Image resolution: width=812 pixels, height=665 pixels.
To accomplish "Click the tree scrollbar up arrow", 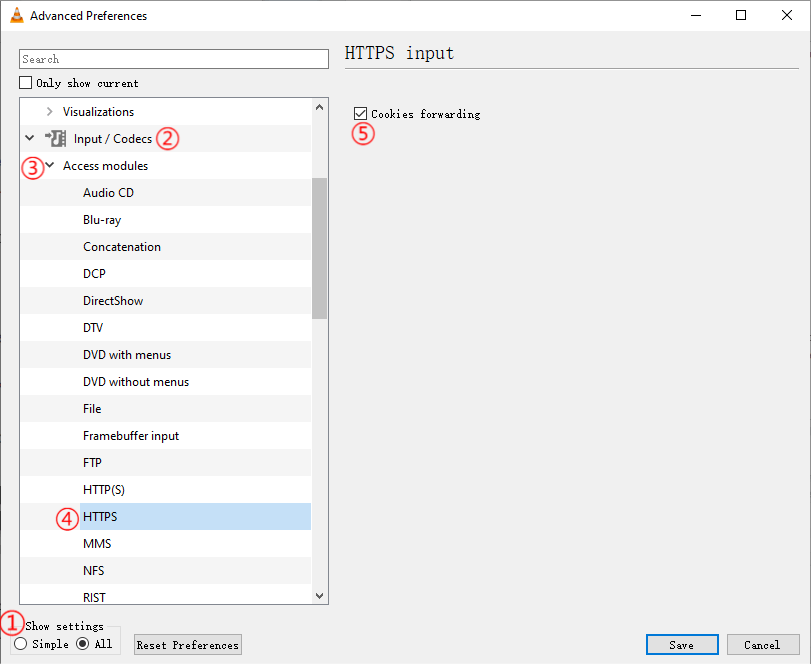I will pyautogui.click(x=320, y=106).
